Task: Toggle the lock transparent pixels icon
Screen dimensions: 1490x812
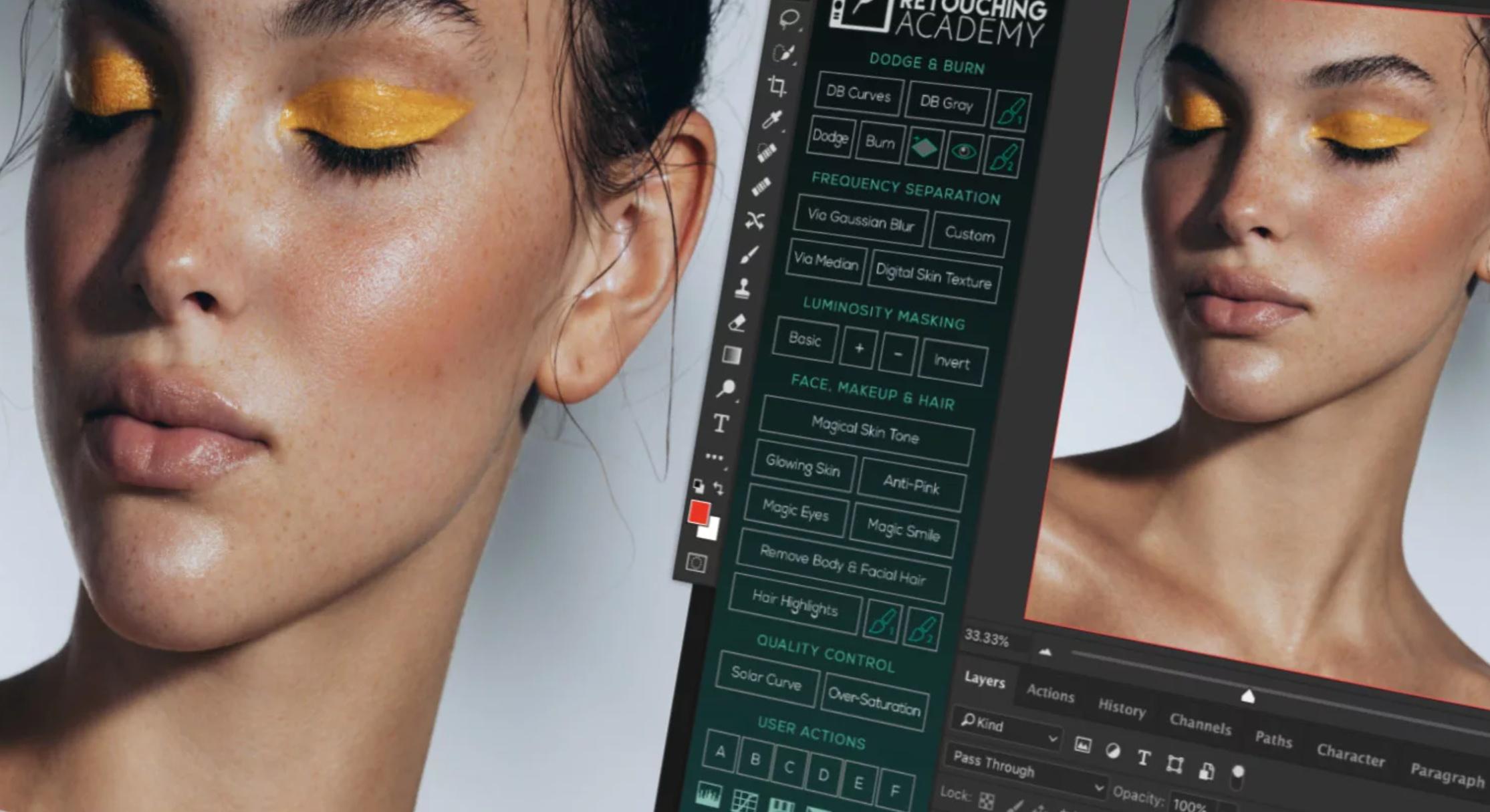Action: point(986,799)
